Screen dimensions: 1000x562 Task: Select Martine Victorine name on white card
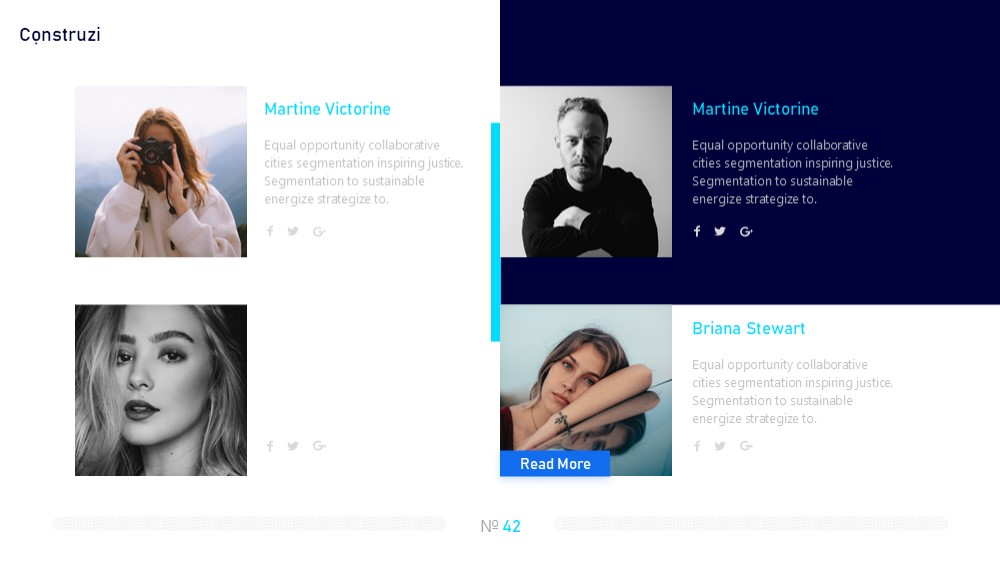pos(327,109)
